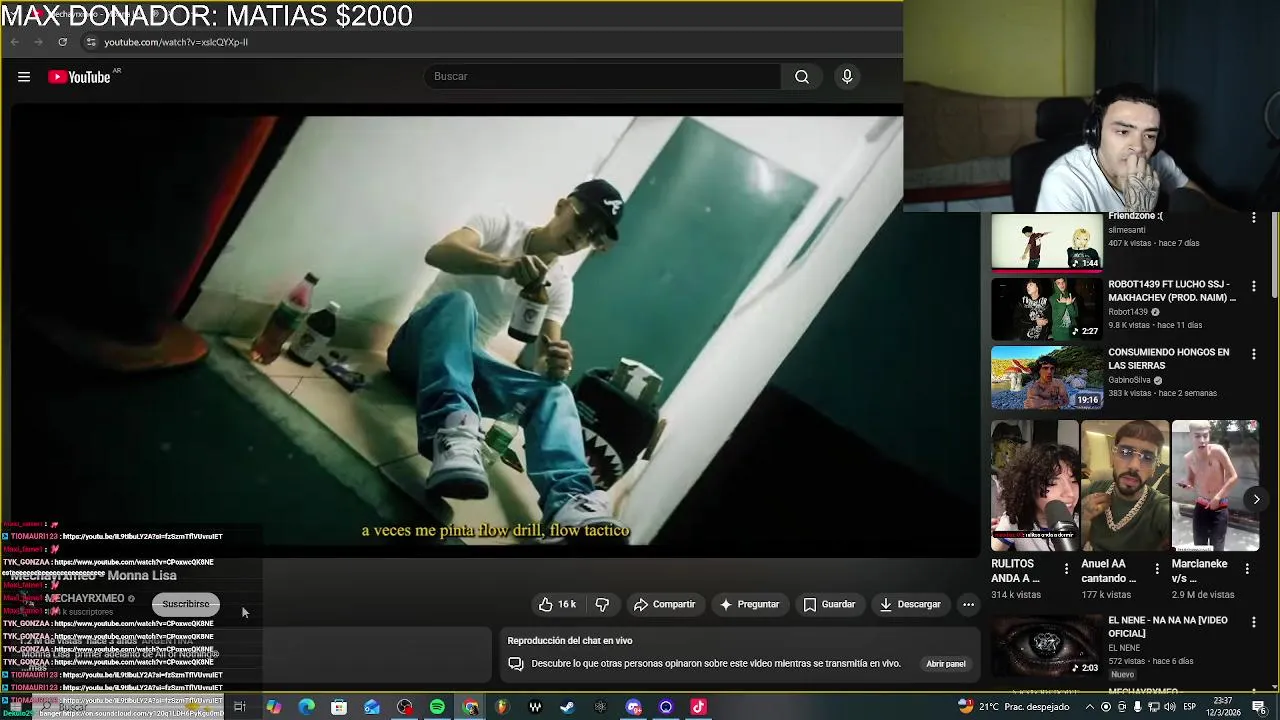Launch Microsoft Edge from taskbar
The height and width of the screenshot is (720, 1280).
click(306, 707)
